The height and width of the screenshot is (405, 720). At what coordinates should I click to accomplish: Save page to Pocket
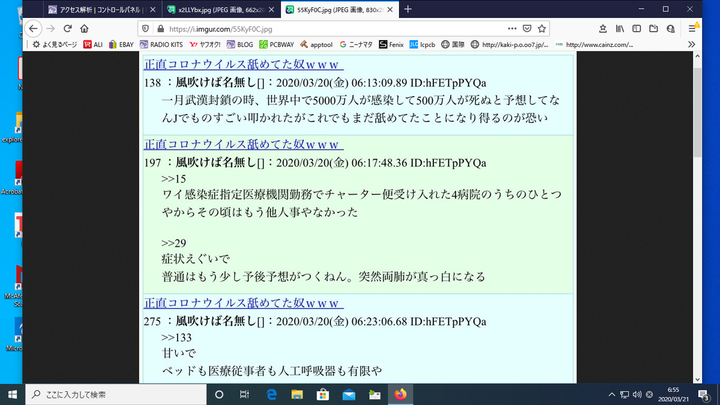pyautogui.click(x=527, y=28)
